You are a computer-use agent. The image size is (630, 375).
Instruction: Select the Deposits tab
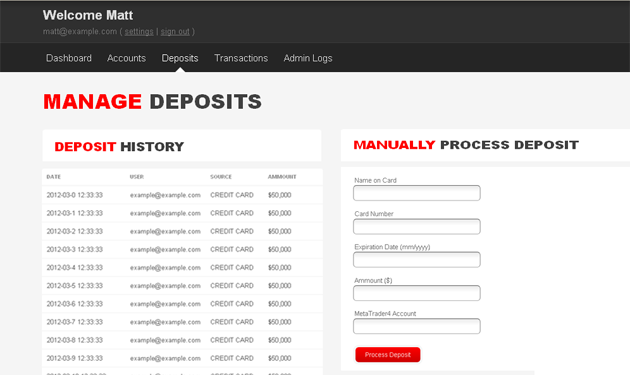tap(180, 58)
